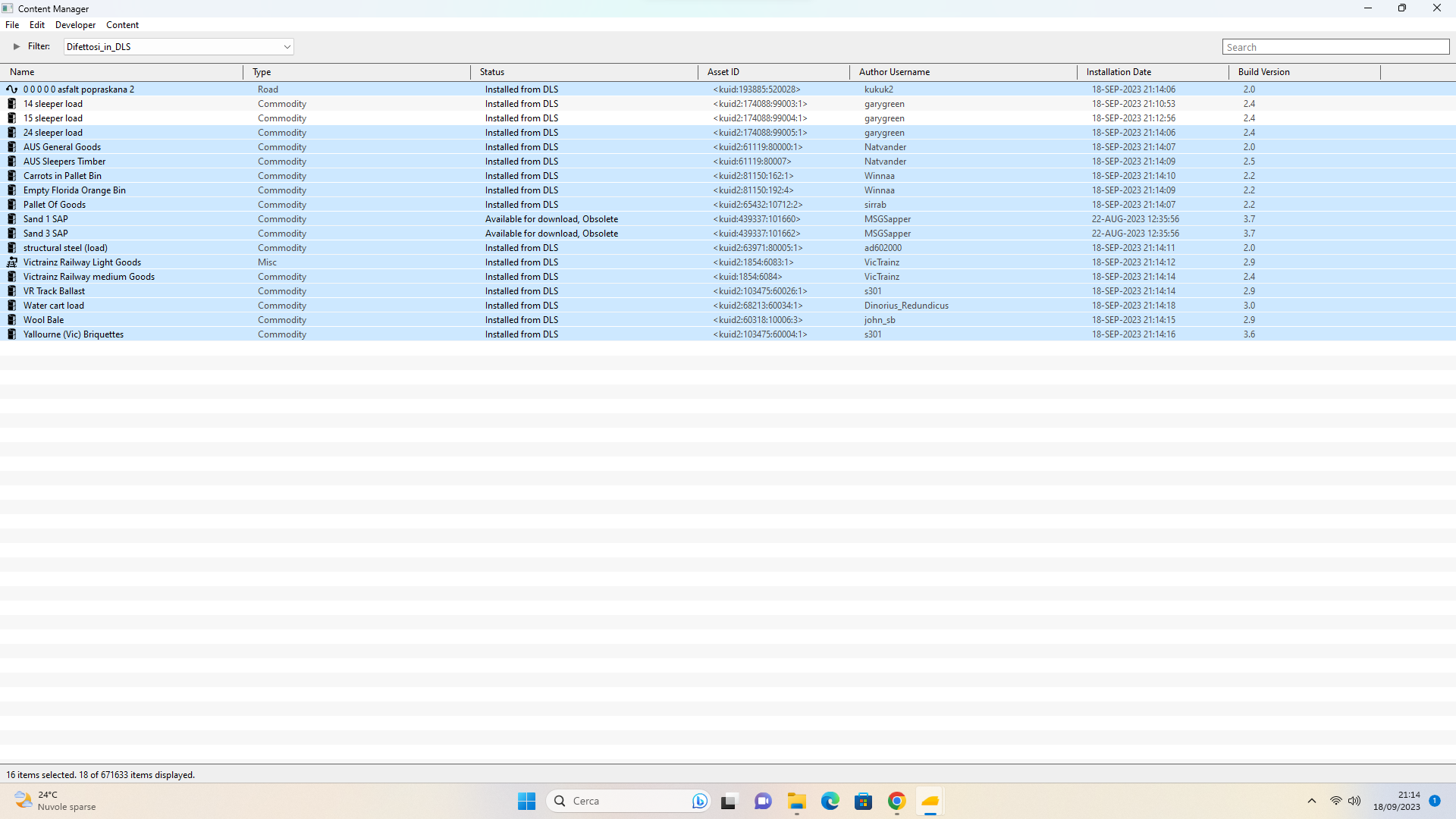Select the row named 15 sleeper load
Viewport: 1456px width, 819px height.
coord(728,118)
